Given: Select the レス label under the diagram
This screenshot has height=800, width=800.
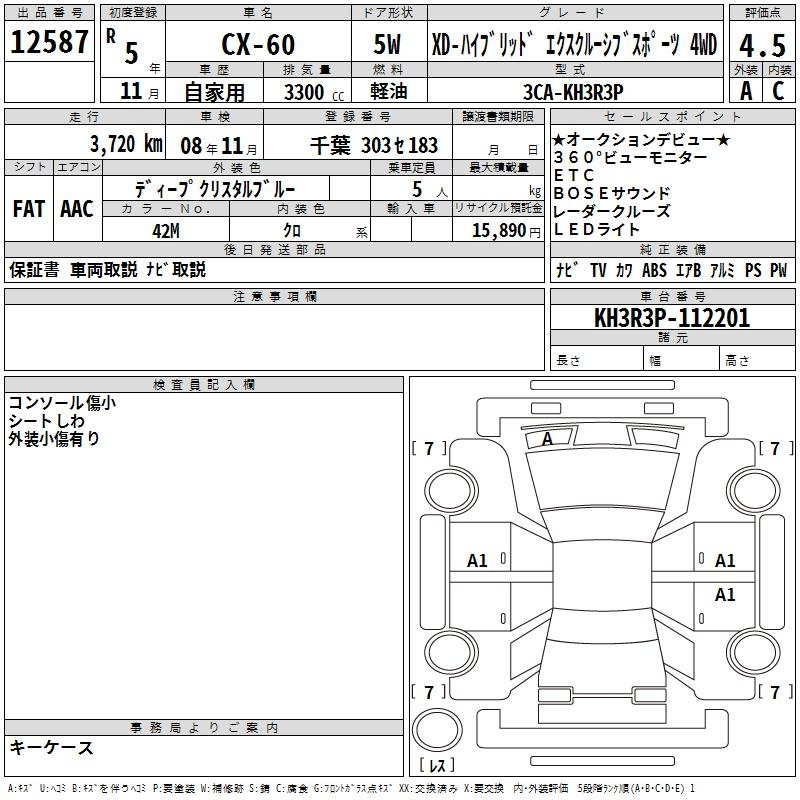Looking at the screenshot, I should pyautogui.click(x=437, y=766).
